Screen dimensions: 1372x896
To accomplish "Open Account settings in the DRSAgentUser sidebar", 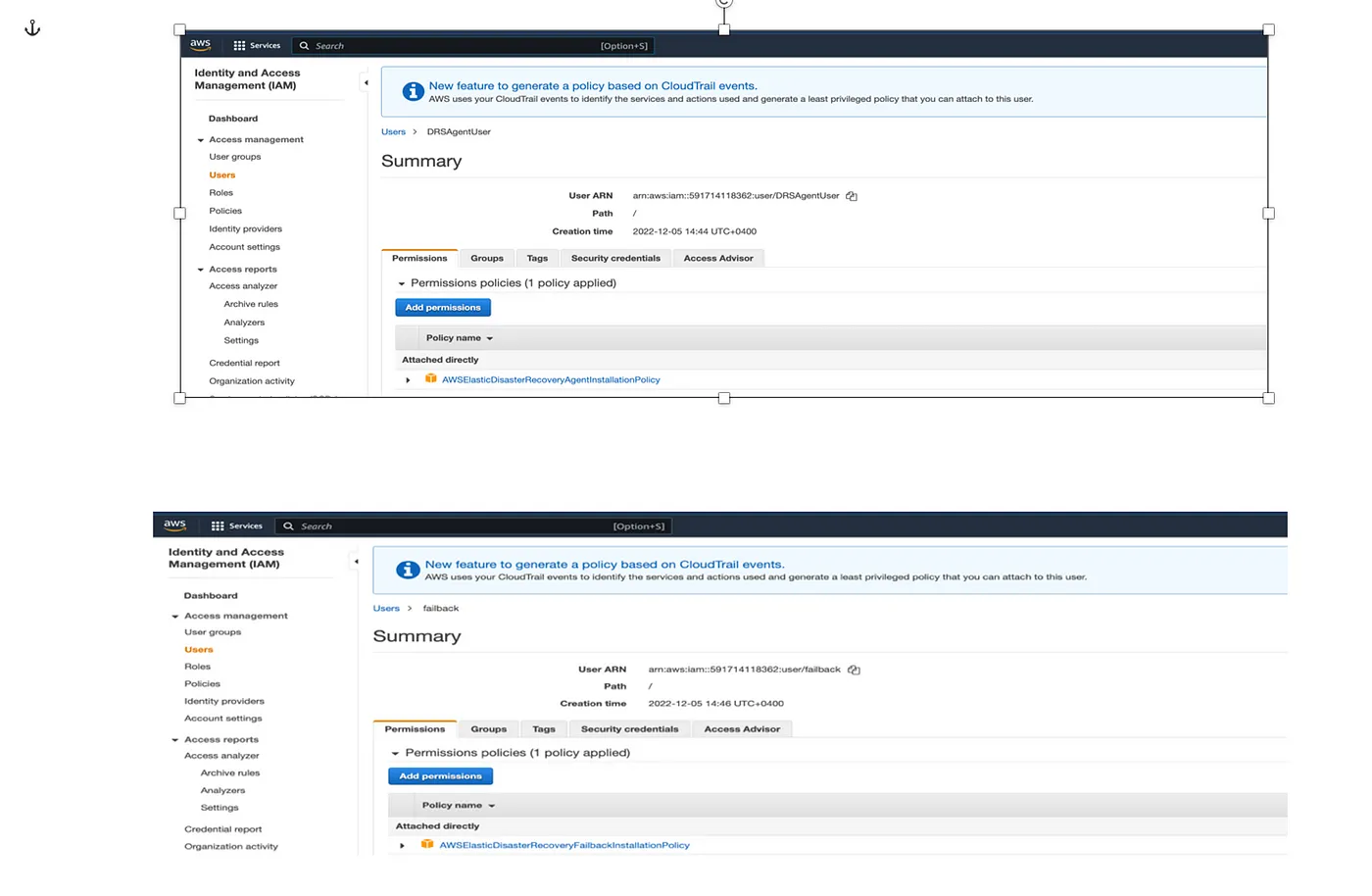I will 244,247.
